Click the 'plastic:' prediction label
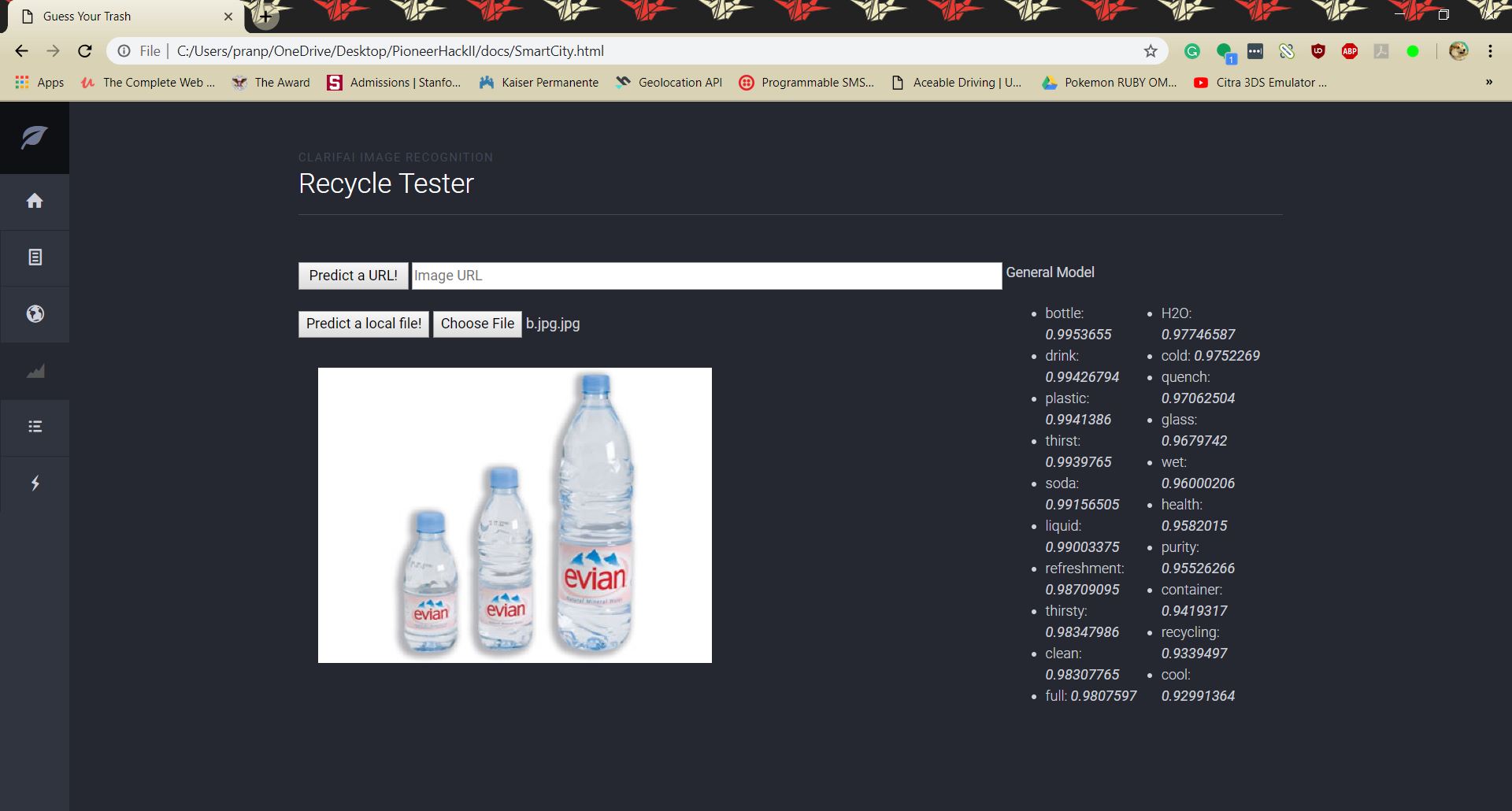 pos(1067,398)
